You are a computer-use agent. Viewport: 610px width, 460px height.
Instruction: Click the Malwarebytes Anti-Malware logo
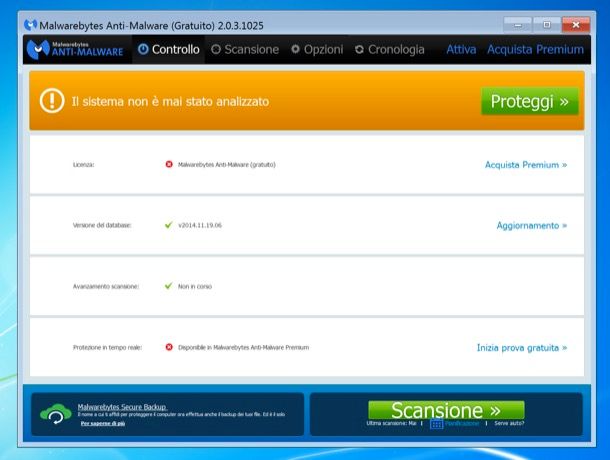(75, 49)
